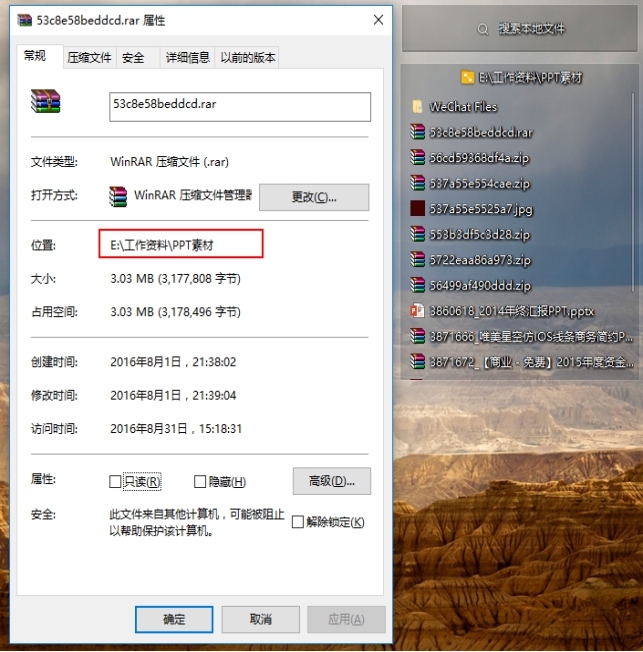Click the filename input field 53c8e58beddcd.rar

tap(240, 107)
